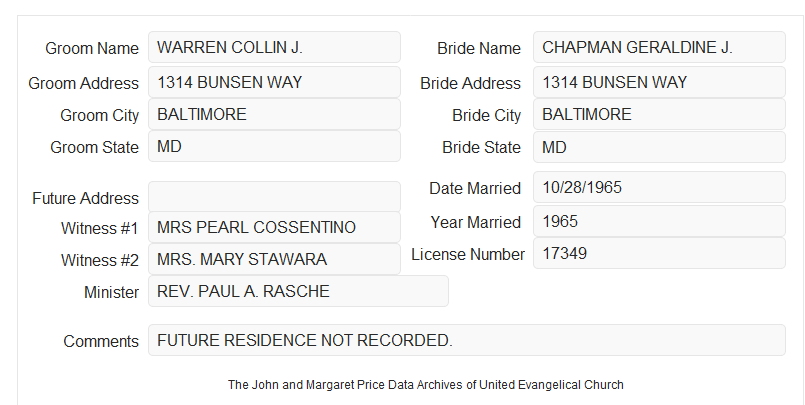Viewport: 805px width, 405px height.
Task: Click the Comments text field
Action: pyautogui.click(x=467, y=340)
